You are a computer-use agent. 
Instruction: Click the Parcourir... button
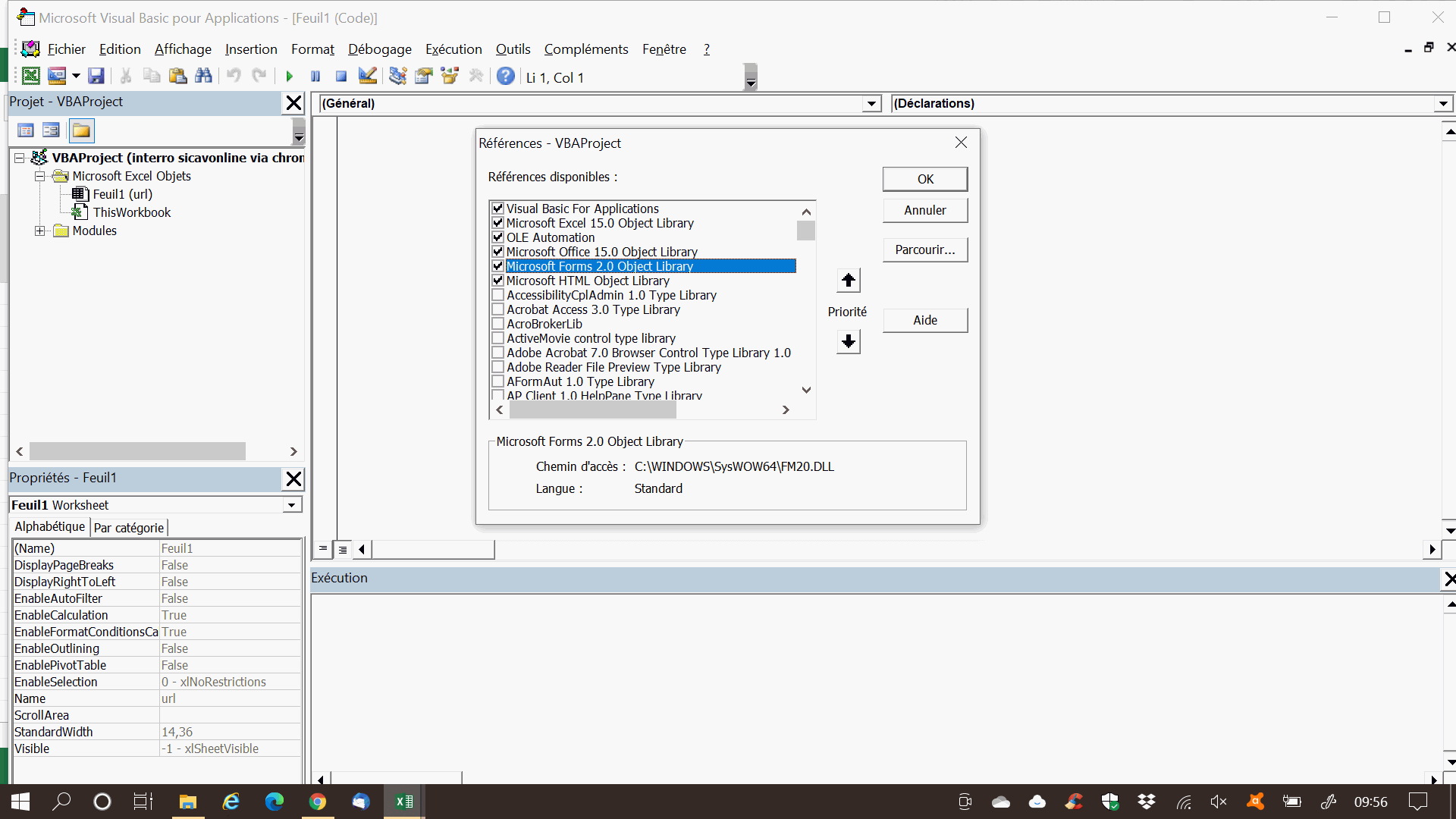pos(924,249)
